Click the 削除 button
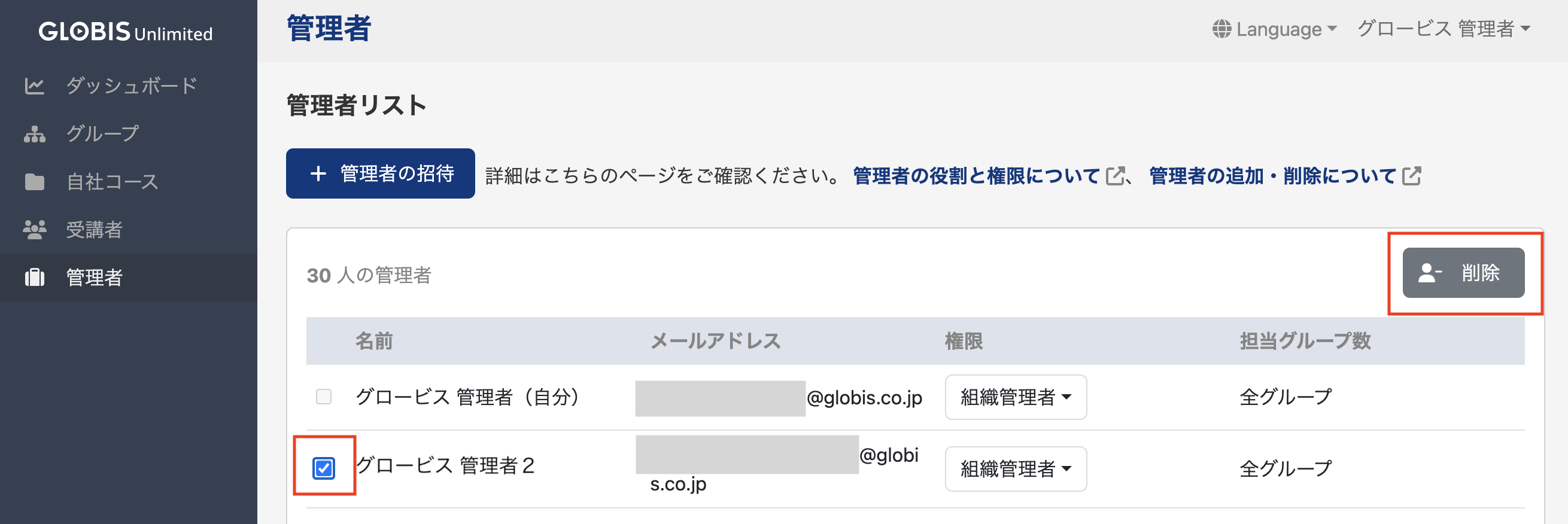 1463,273
